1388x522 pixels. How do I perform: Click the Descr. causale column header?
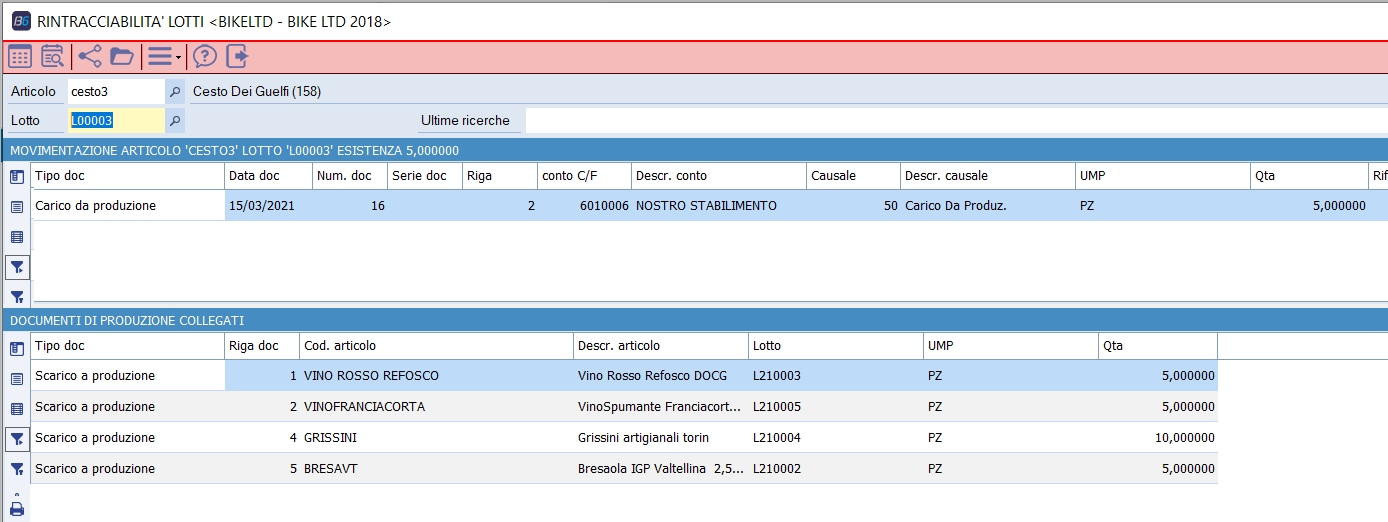[986, 176]
